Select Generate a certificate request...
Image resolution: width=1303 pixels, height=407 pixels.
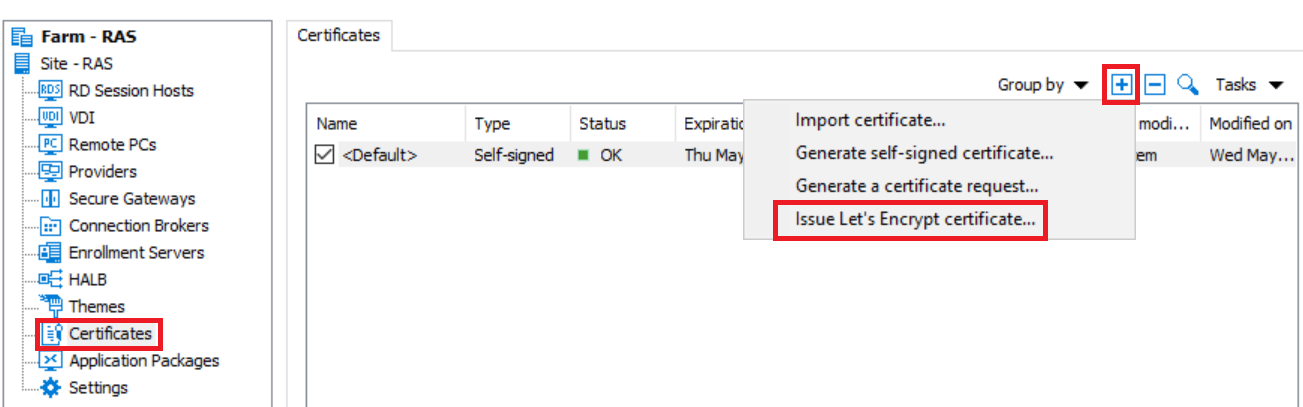click(x=917, y=186)
